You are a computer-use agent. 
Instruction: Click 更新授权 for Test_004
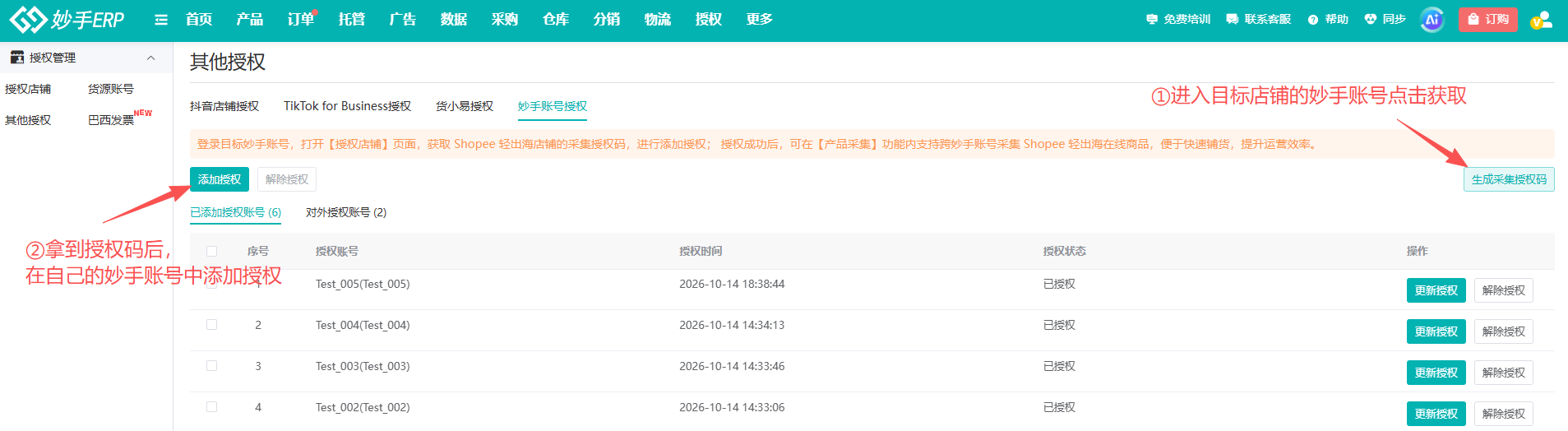(x=1436, y=331)
